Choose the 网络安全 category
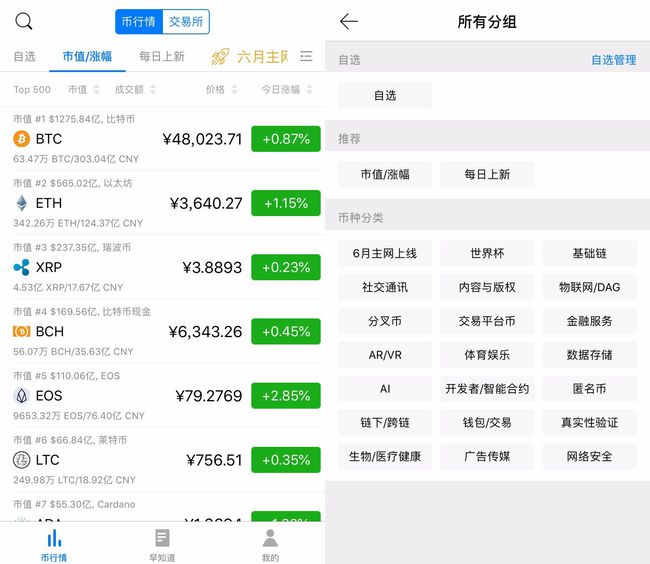The image size is (650, 564). [589, 456]
